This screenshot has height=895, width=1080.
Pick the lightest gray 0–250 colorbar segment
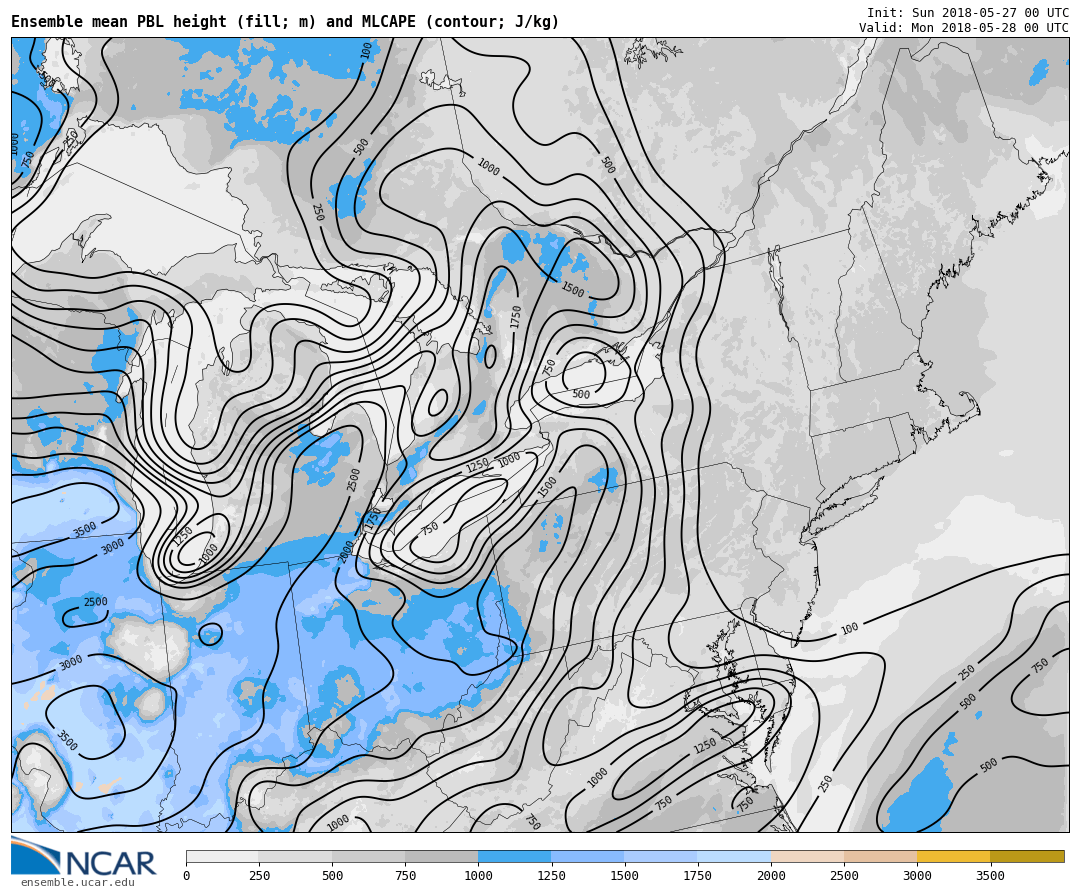(222, 856)
